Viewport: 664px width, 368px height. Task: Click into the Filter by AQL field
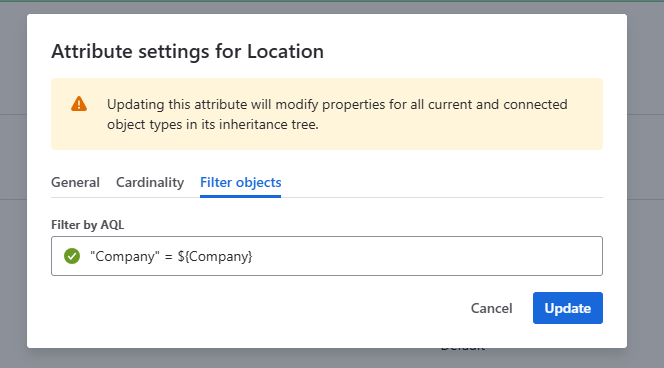pos(327,256)
